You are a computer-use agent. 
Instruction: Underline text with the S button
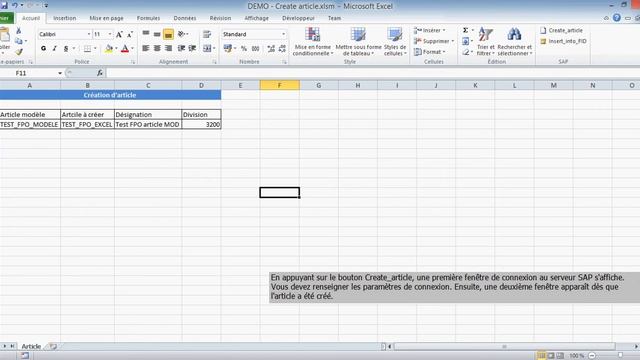click(66, 49)
